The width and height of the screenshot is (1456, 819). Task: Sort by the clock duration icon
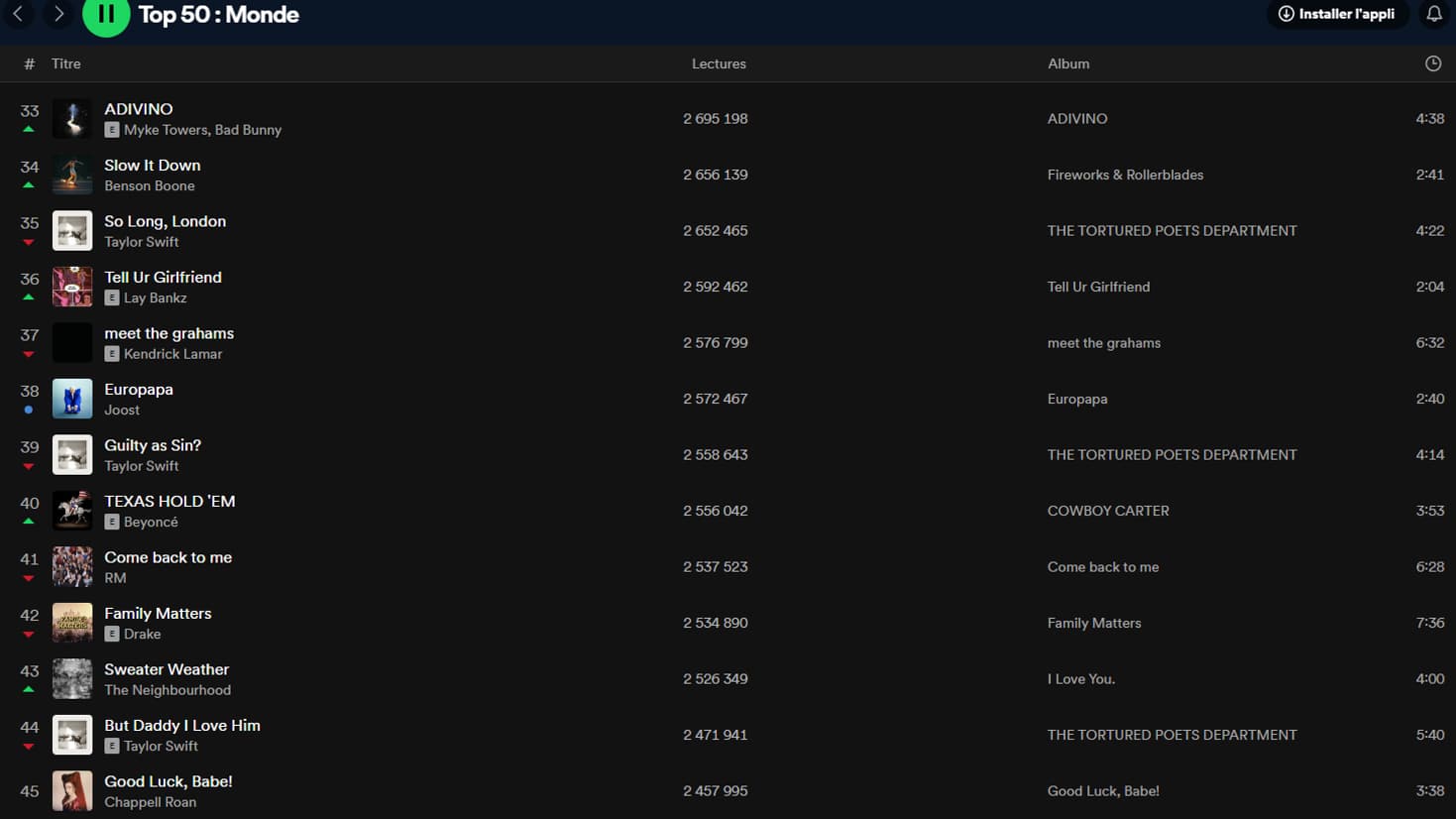click(x=1433, y=63)
